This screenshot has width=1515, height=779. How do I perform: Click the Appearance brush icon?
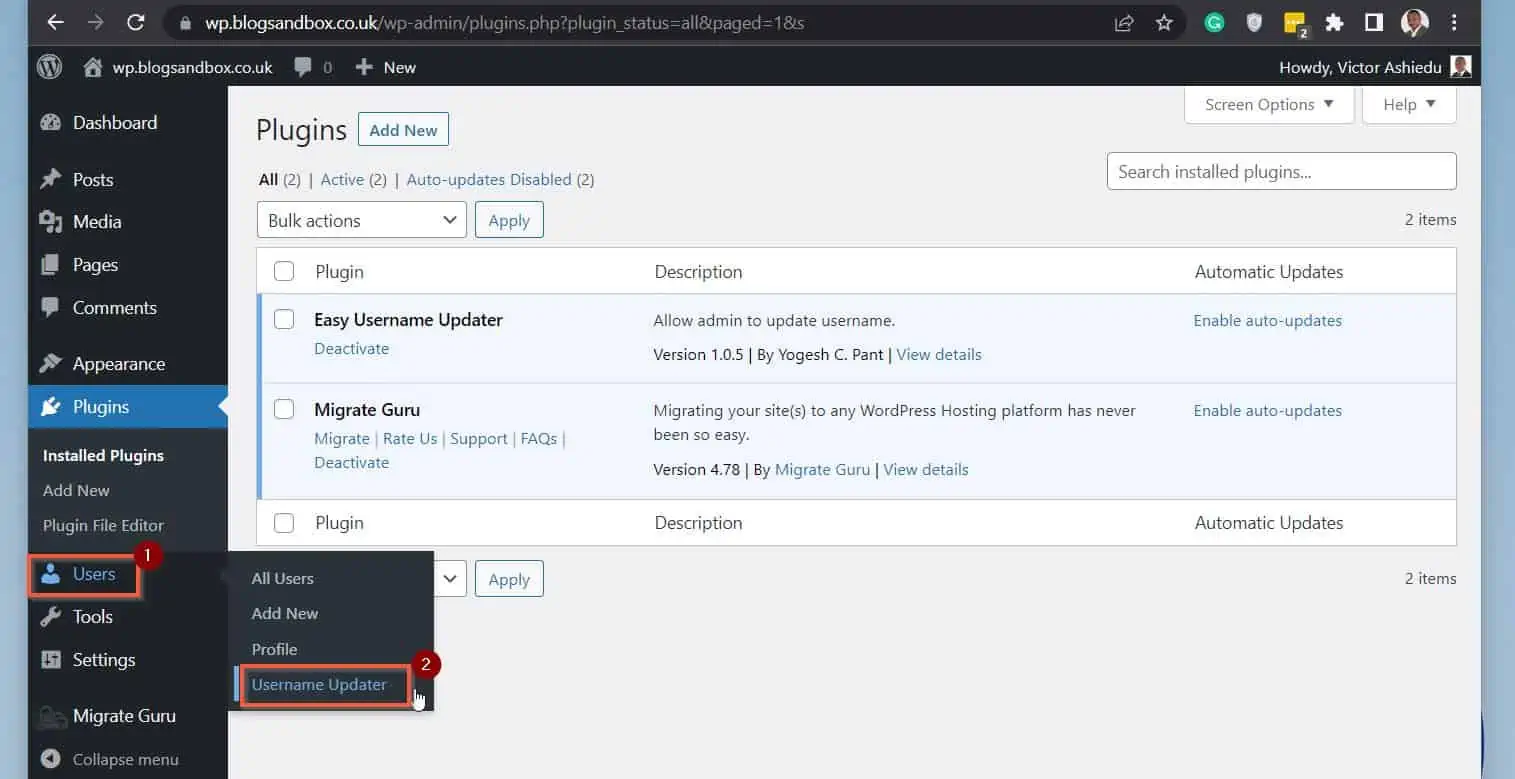[x=50, y=364]
